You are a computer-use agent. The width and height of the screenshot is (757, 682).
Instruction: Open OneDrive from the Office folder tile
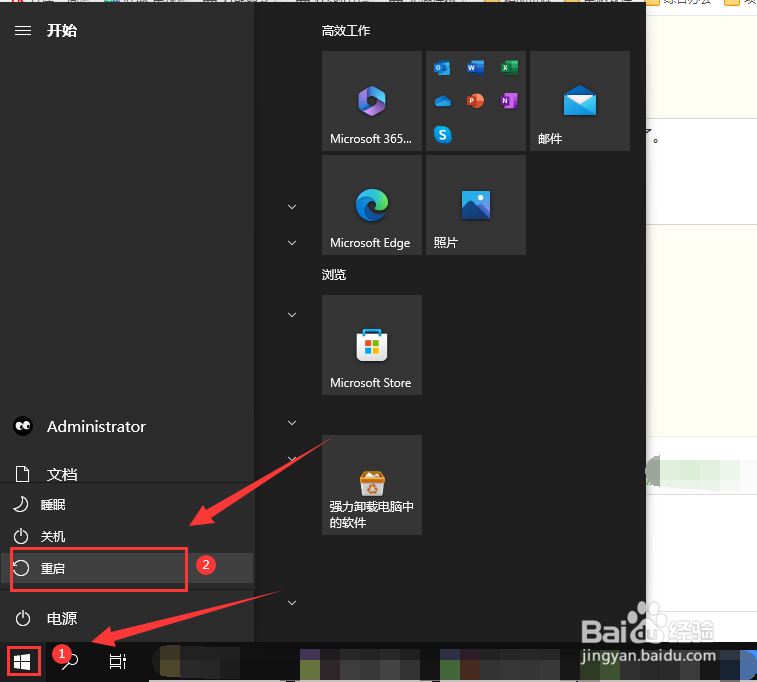442,101
